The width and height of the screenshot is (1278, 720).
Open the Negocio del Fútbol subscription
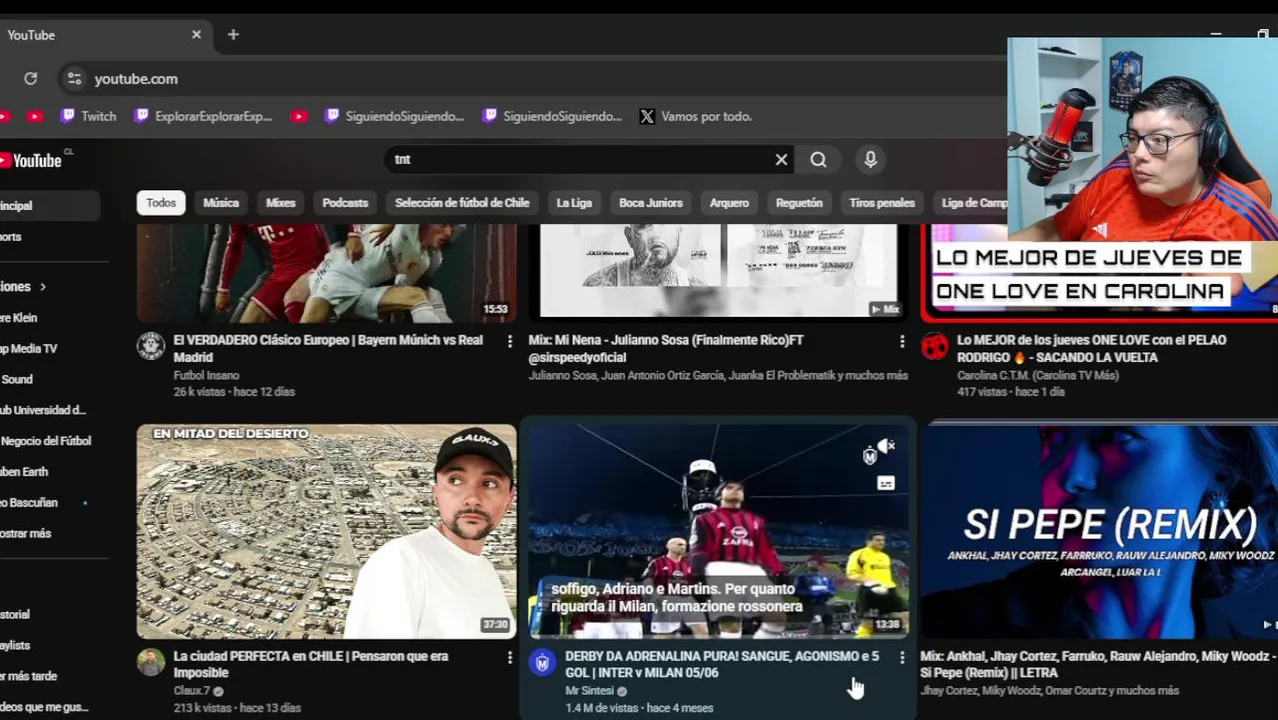click(x=46, y=440)
